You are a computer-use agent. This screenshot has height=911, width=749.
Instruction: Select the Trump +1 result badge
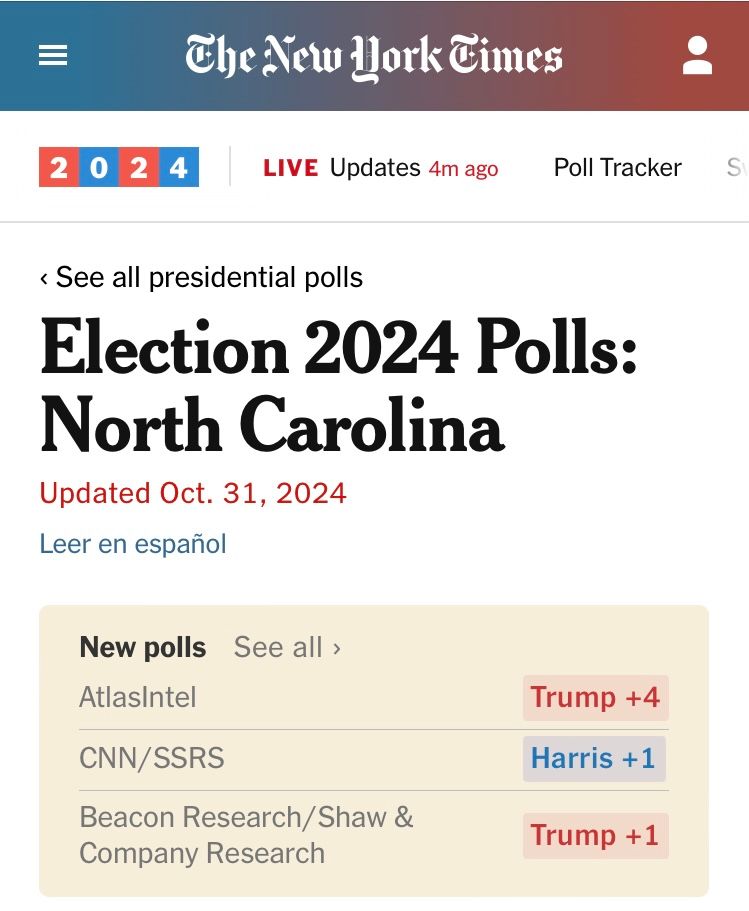[596, 836]
